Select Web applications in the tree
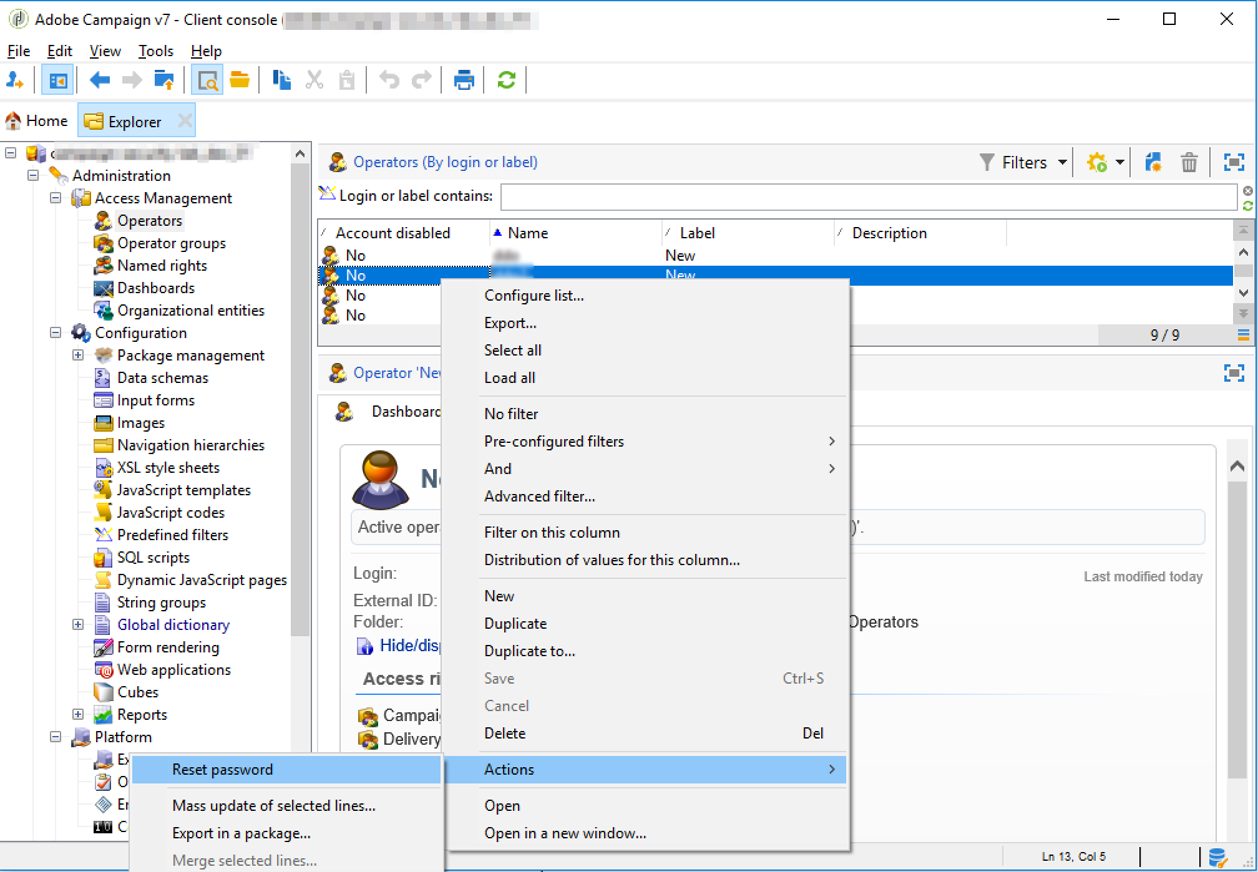Screen dimensions: 1258x872 tap(174, 670)
